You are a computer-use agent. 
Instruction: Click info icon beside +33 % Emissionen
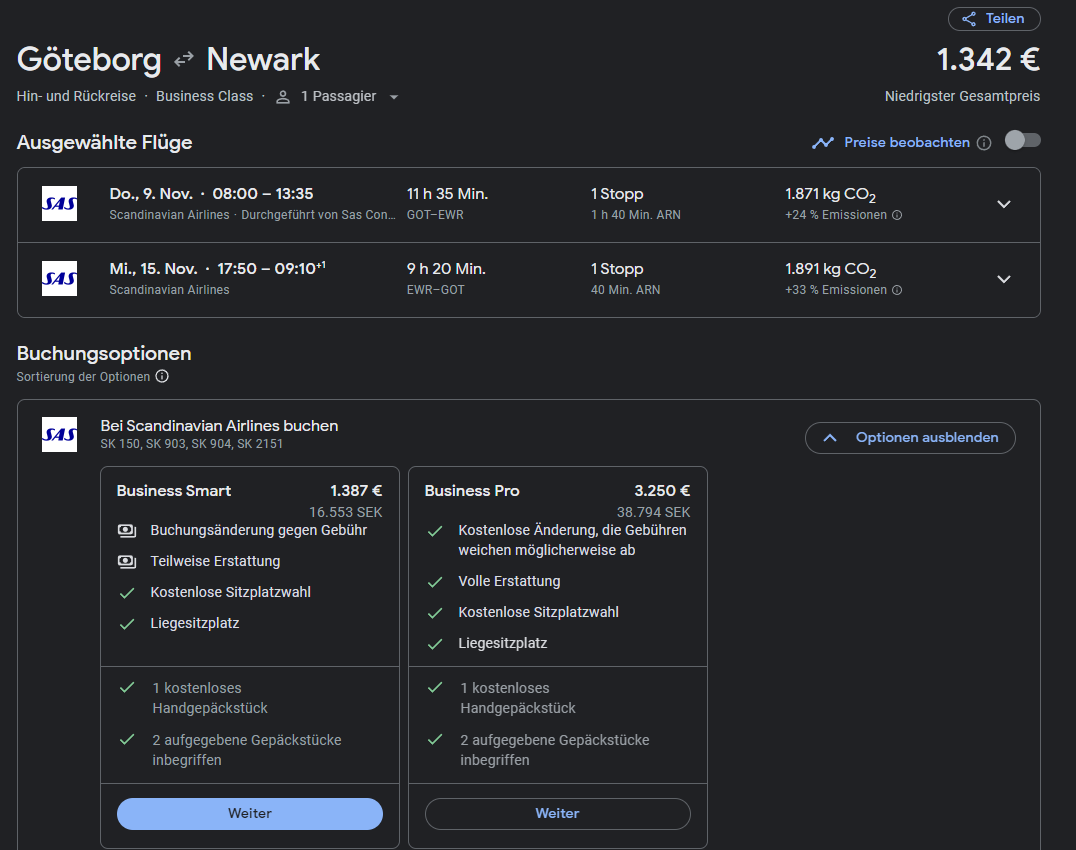(x=897, y=290)
